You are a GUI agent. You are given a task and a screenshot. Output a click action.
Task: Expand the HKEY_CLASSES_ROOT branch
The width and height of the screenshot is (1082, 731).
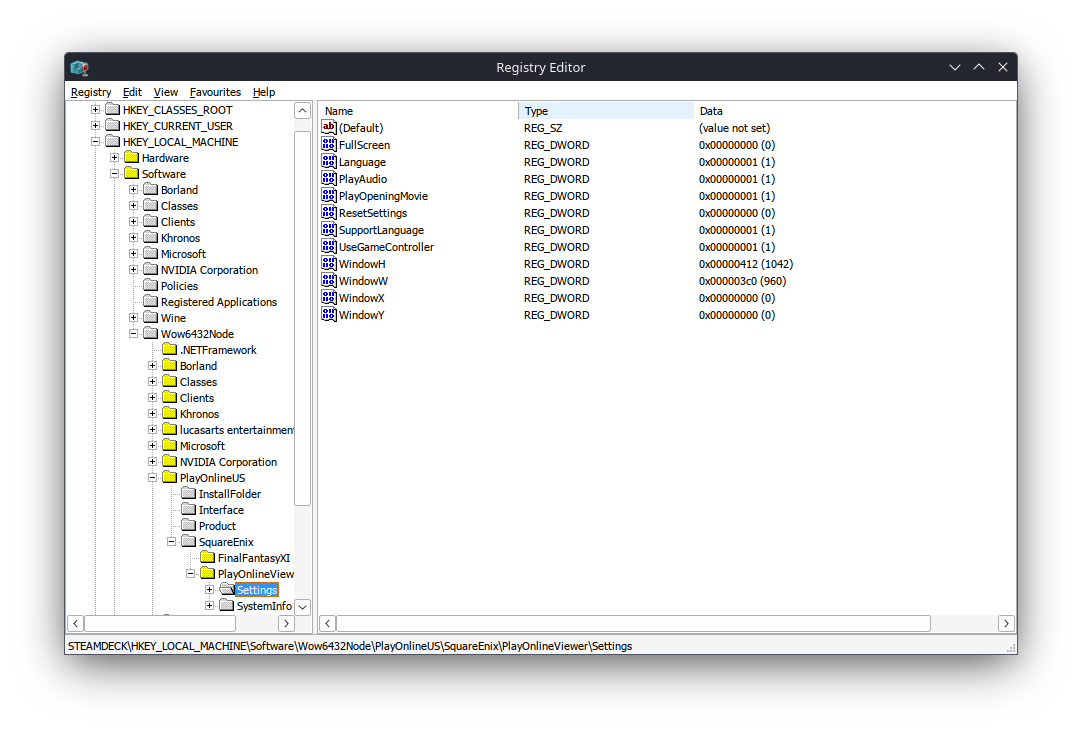[96, 109]
